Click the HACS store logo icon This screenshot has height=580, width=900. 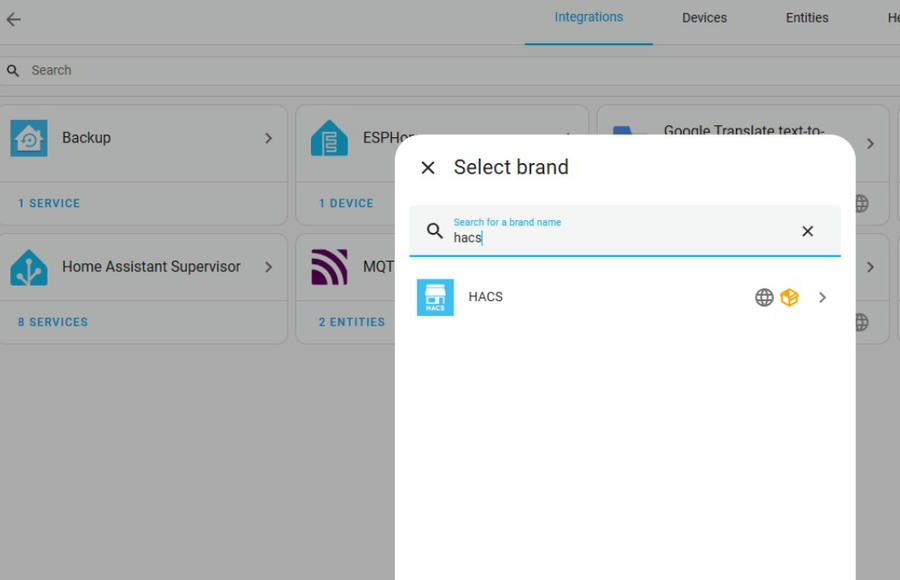click(435, 297)
